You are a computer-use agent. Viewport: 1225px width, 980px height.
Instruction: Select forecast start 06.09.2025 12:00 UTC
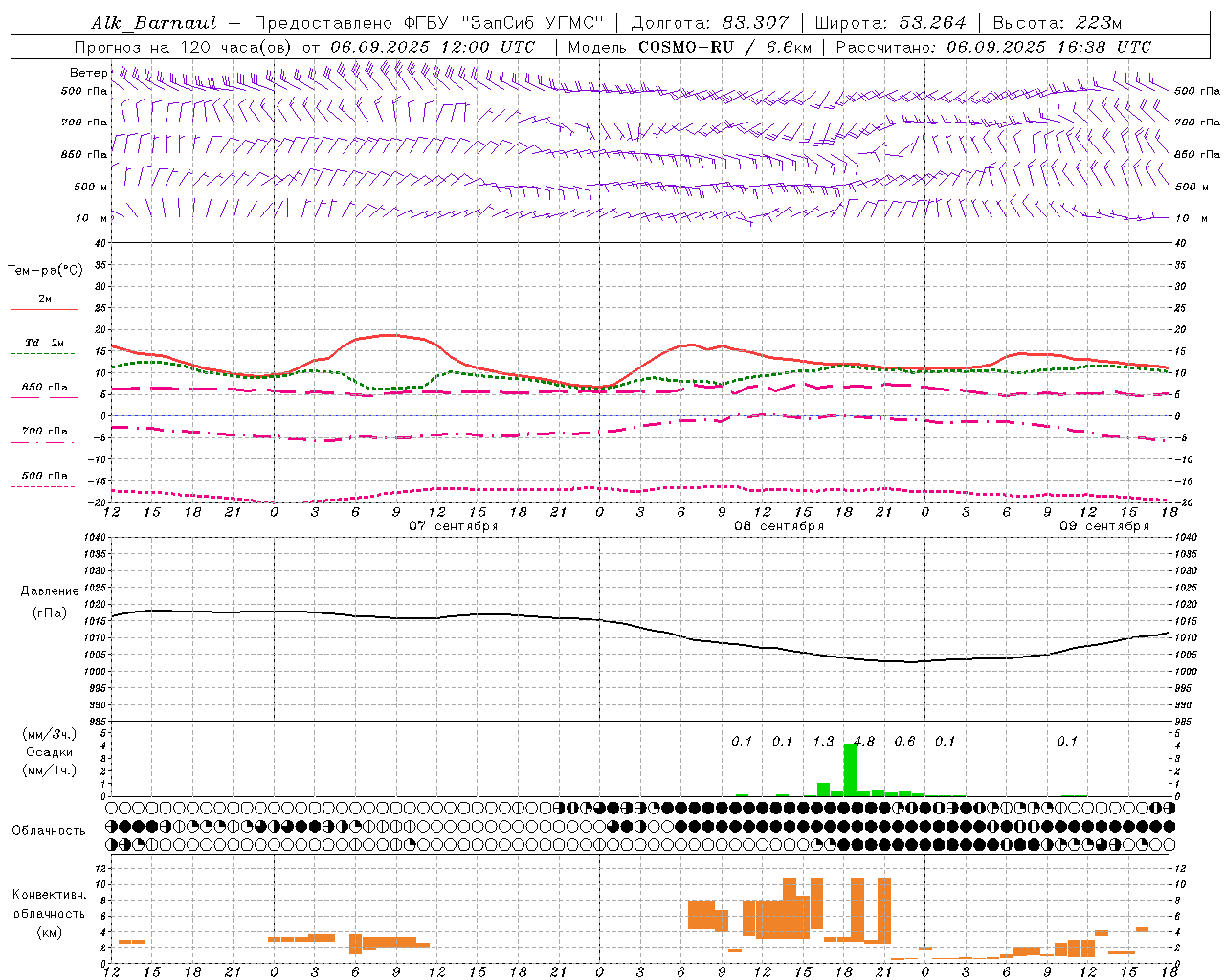click(x=433, y=47)
